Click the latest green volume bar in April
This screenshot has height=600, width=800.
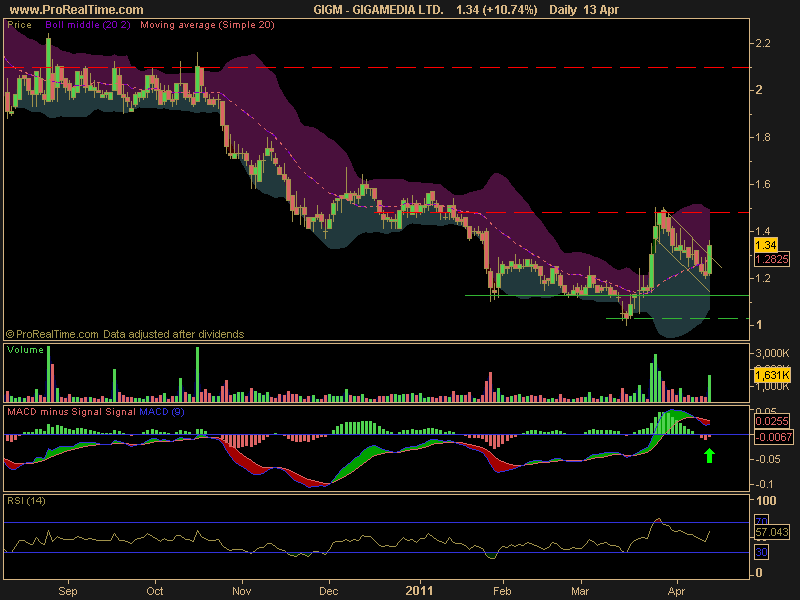click(x=709, y=388)
